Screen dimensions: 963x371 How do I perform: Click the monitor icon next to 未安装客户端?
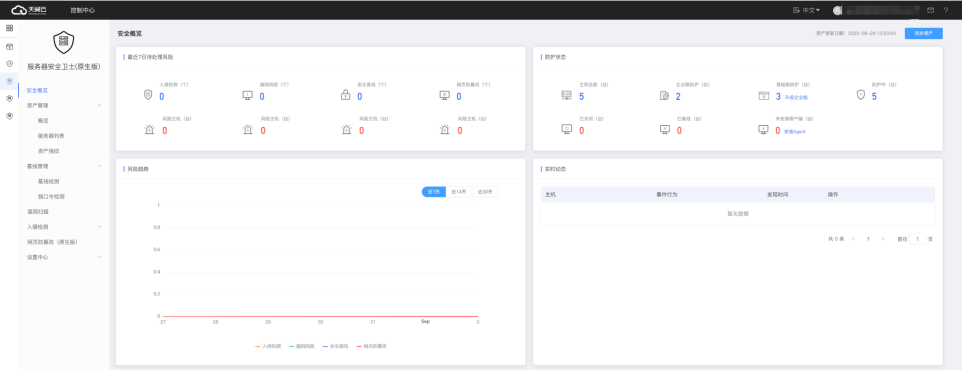coord(763,129)
